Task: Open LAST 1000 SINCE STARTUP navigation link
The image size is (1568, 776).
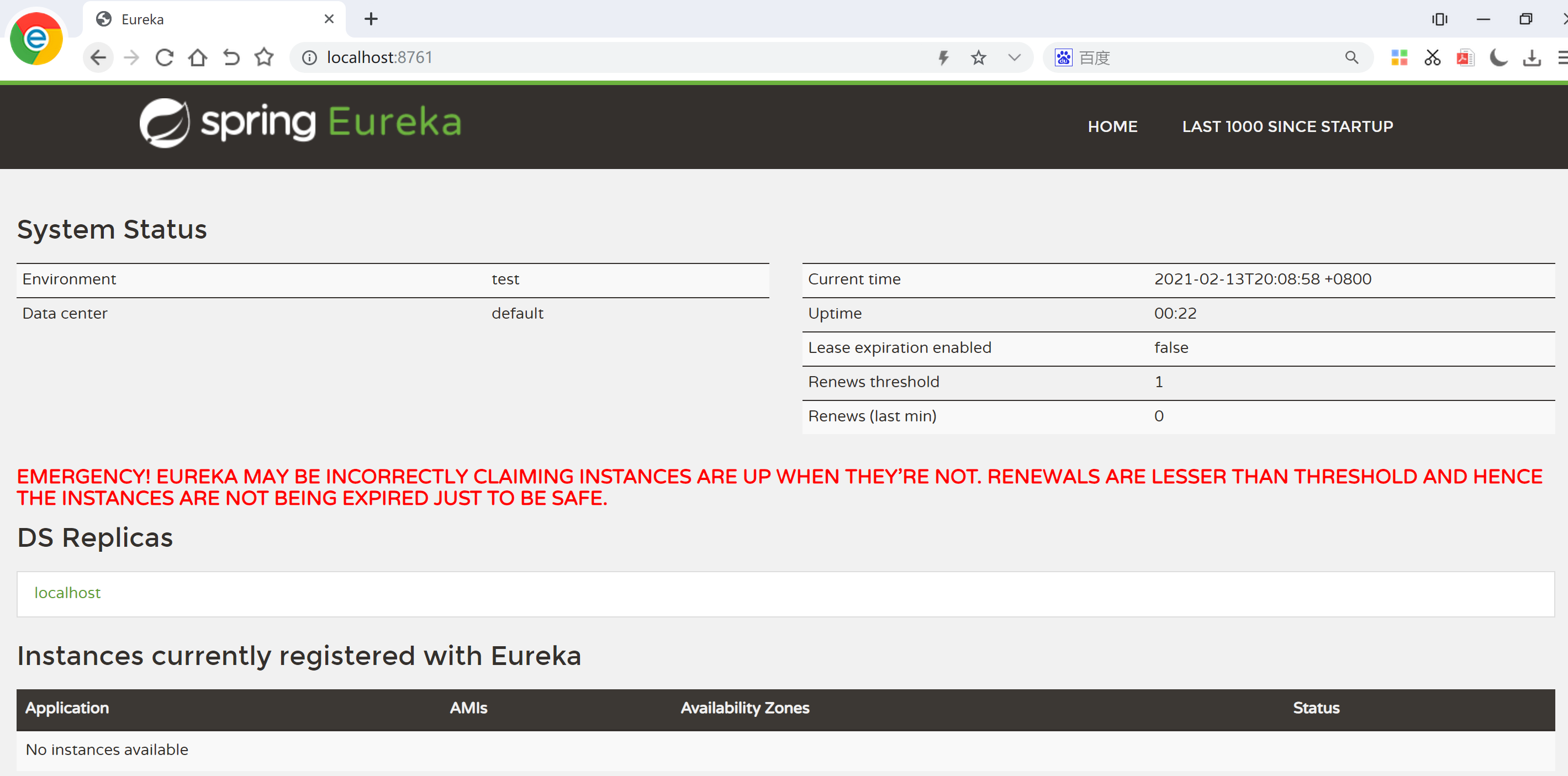Action: click(x=1287, y=126)
